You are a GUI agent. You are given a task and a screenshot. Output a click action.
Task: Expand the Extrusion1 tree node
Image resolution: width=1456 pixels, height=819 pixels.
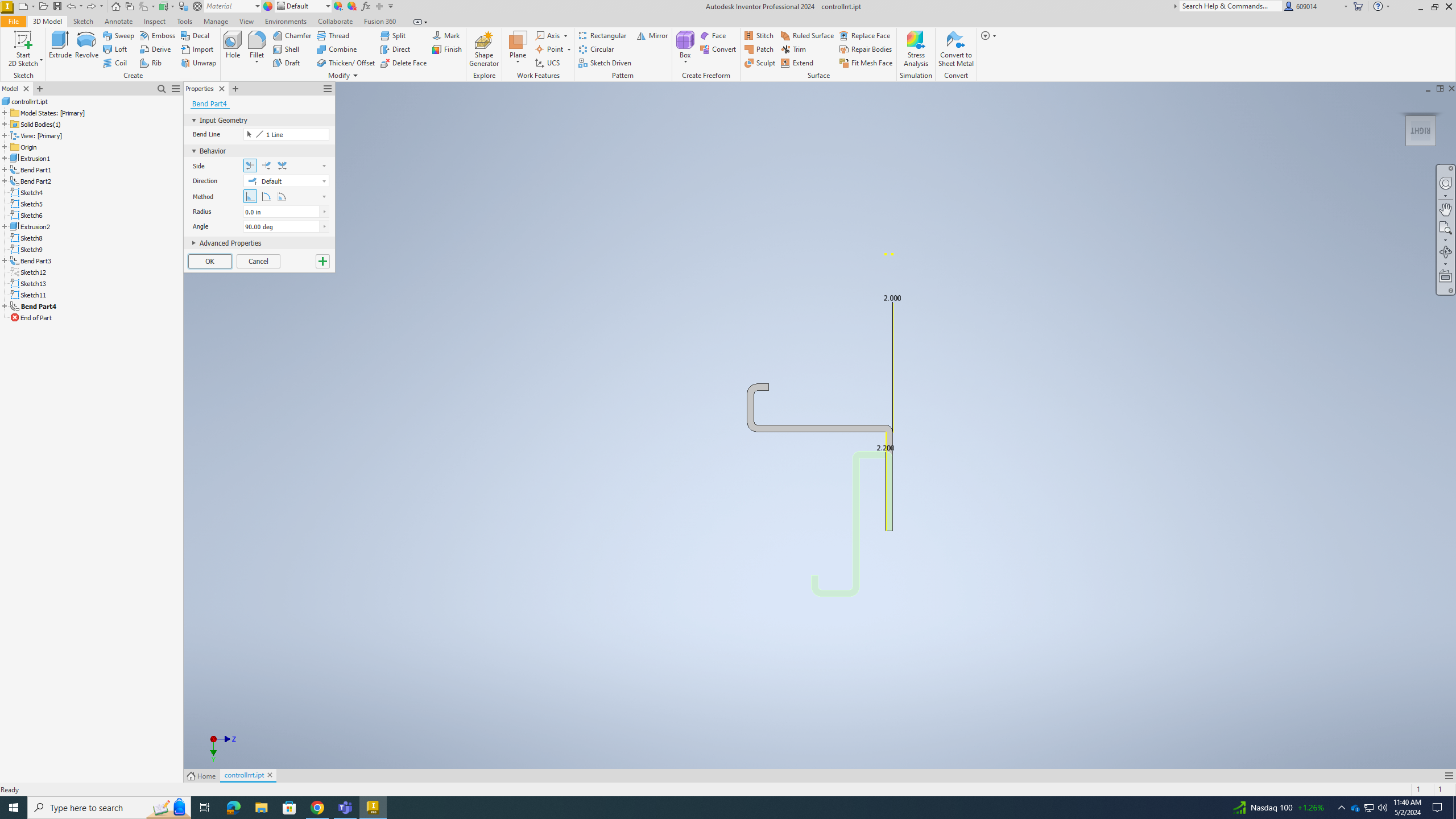tap(5, 158)
